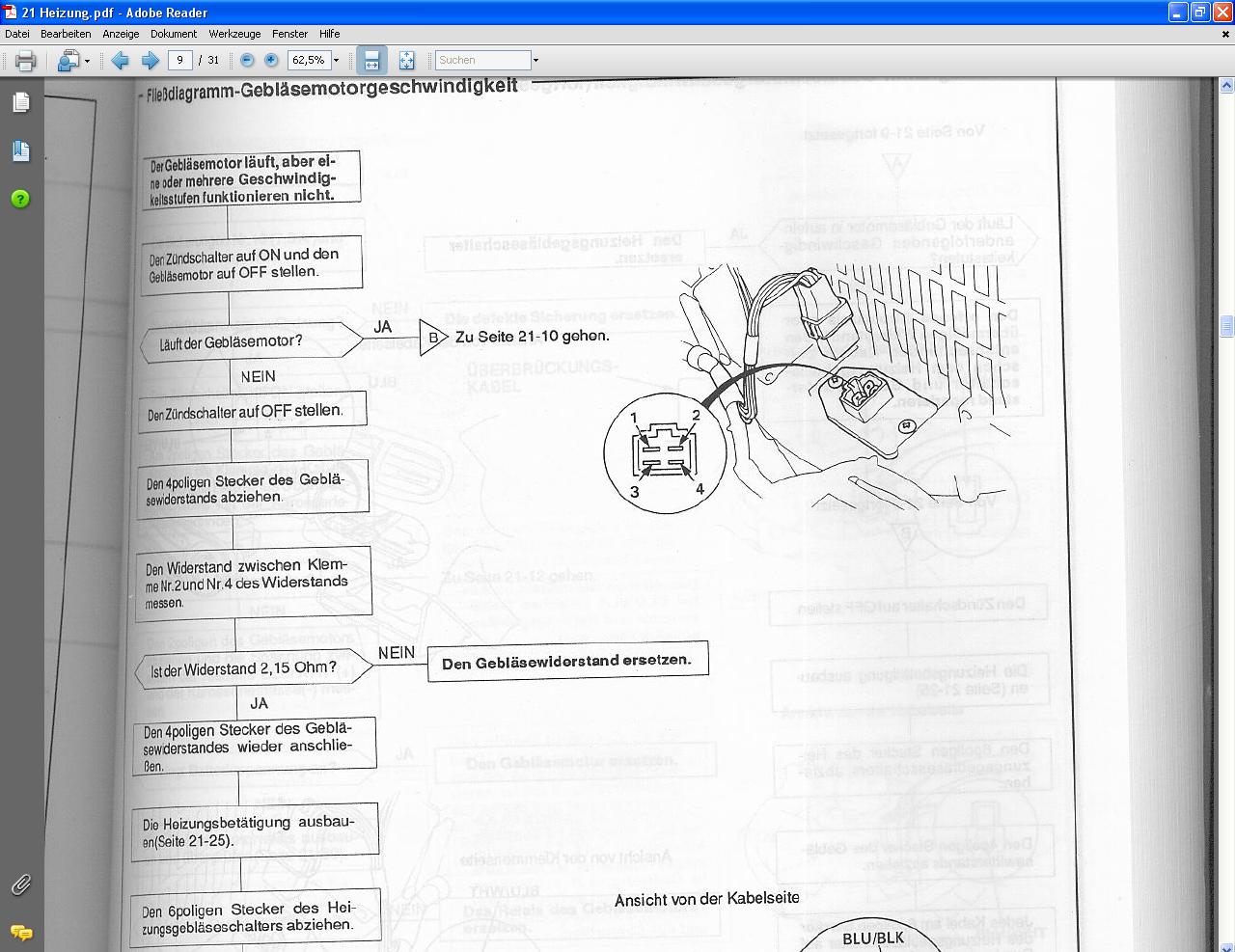Click the green help question mark icon
Viewport: 1235px width, 952px height.
point(20,199)
